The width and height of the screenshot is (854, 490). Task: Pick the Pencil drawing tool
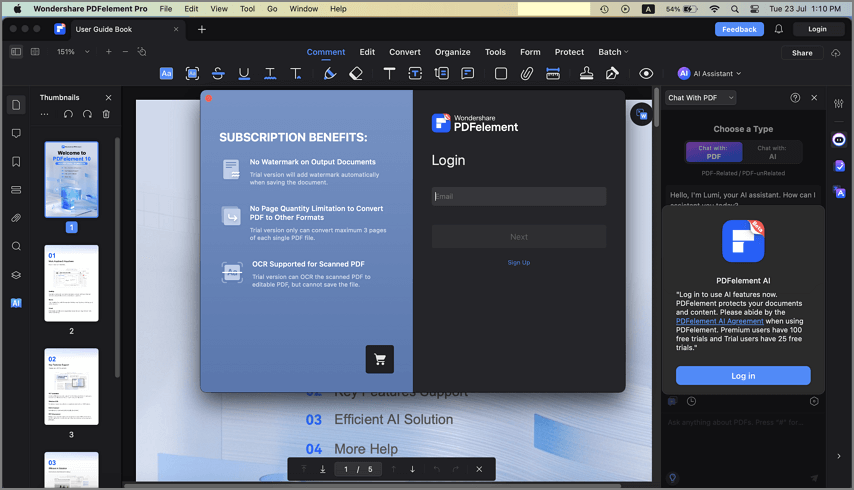tap(330, 74)
